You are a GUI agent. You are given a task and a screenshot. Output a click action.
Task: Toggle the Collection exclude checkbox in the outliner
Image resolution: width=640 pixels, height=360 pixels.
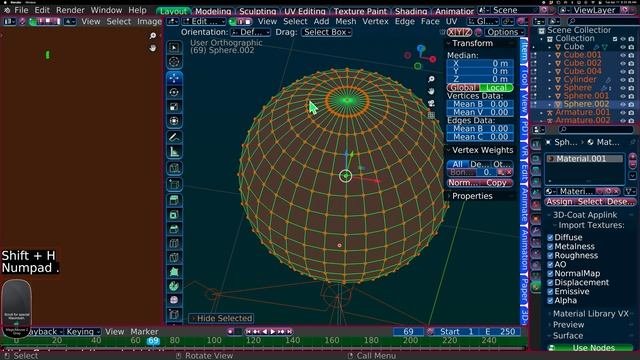(615, 39)
